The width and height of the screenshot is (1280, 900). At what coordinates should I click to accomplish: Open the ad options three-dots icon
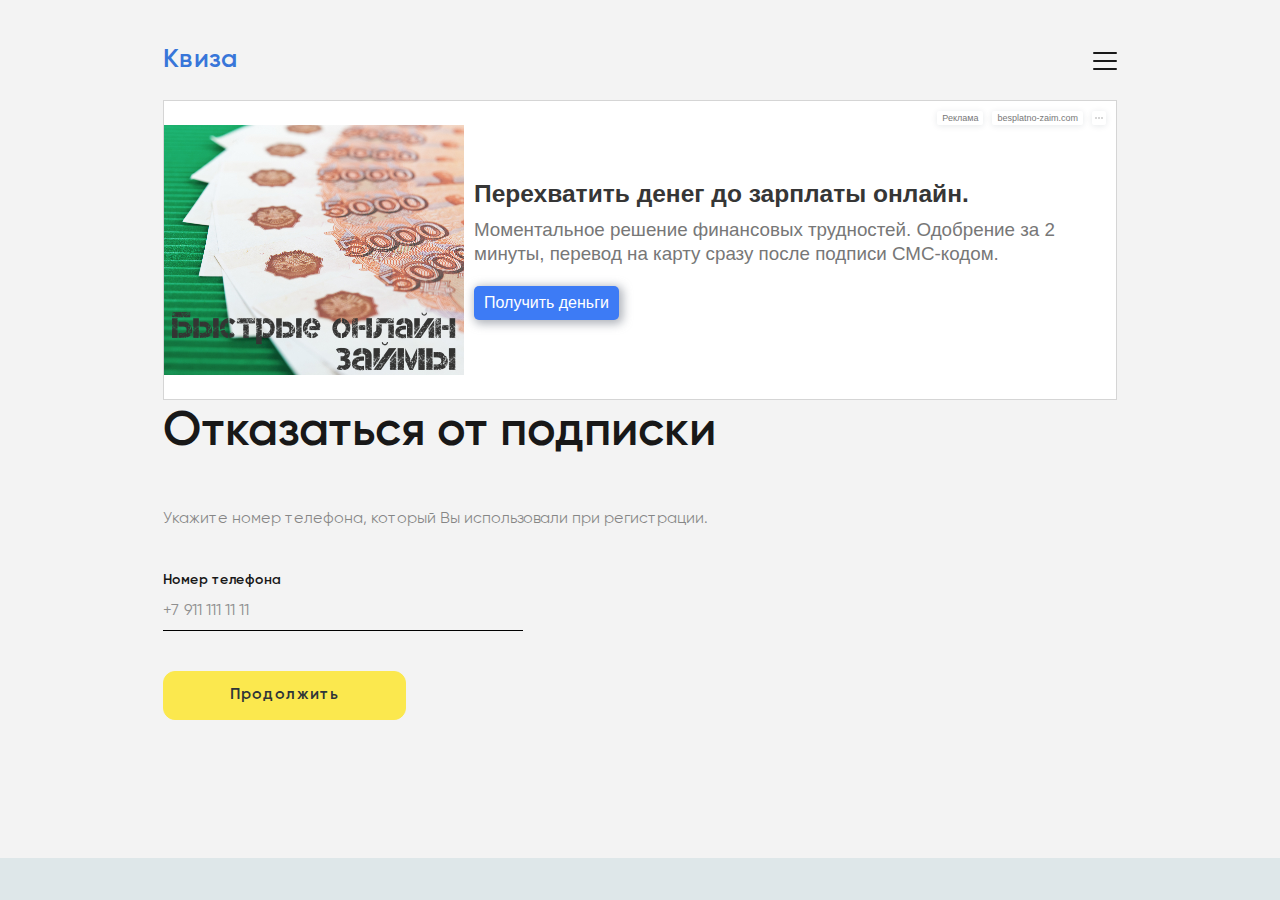click(1099, 118)
